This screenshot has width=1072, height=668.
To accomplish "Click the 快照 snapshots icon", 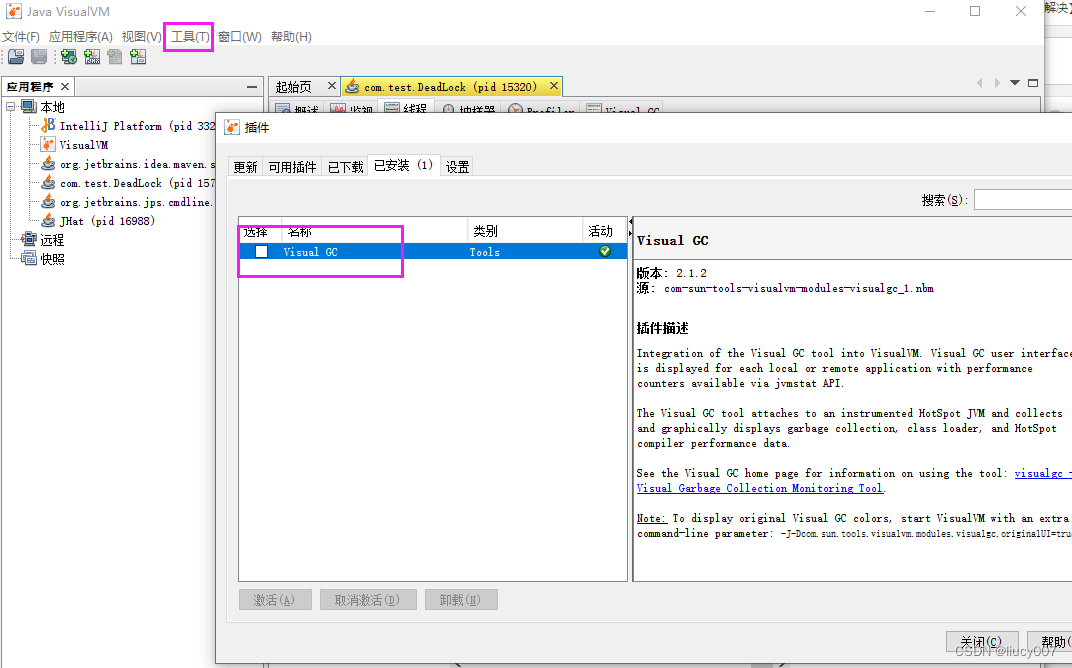I will (29, 258).
